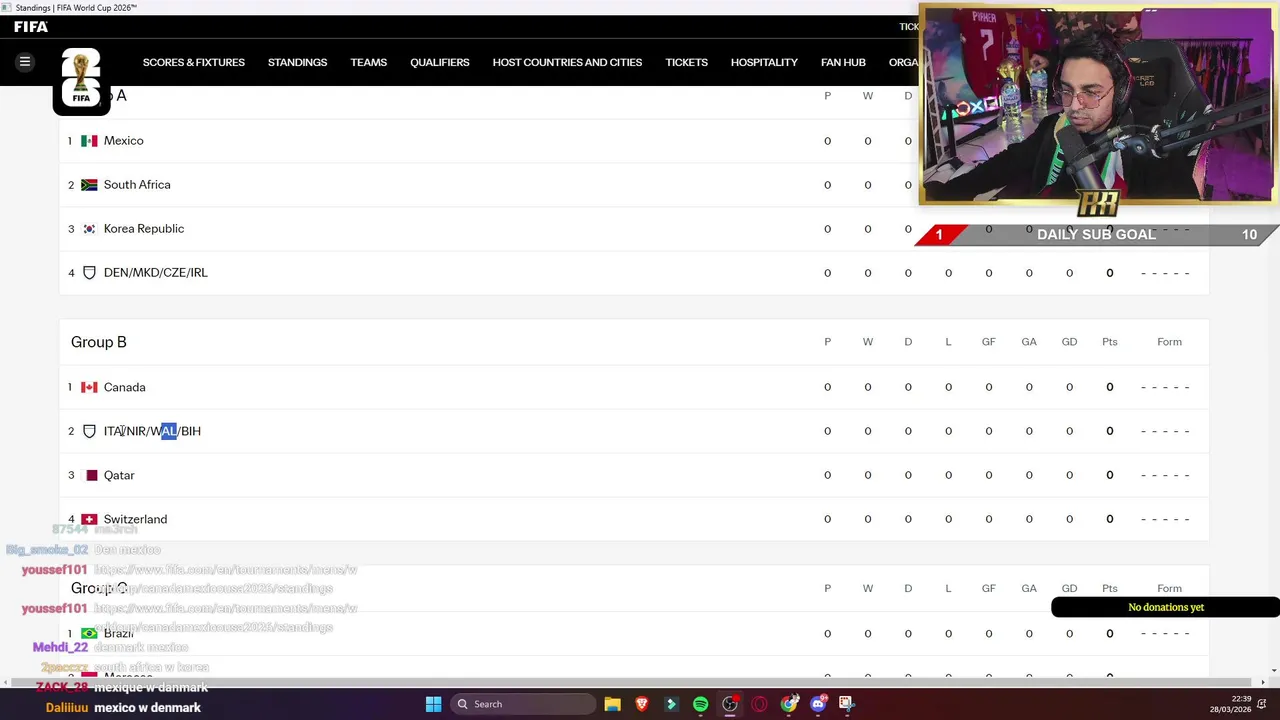Open the Switzerland team link

pos(135,519)
